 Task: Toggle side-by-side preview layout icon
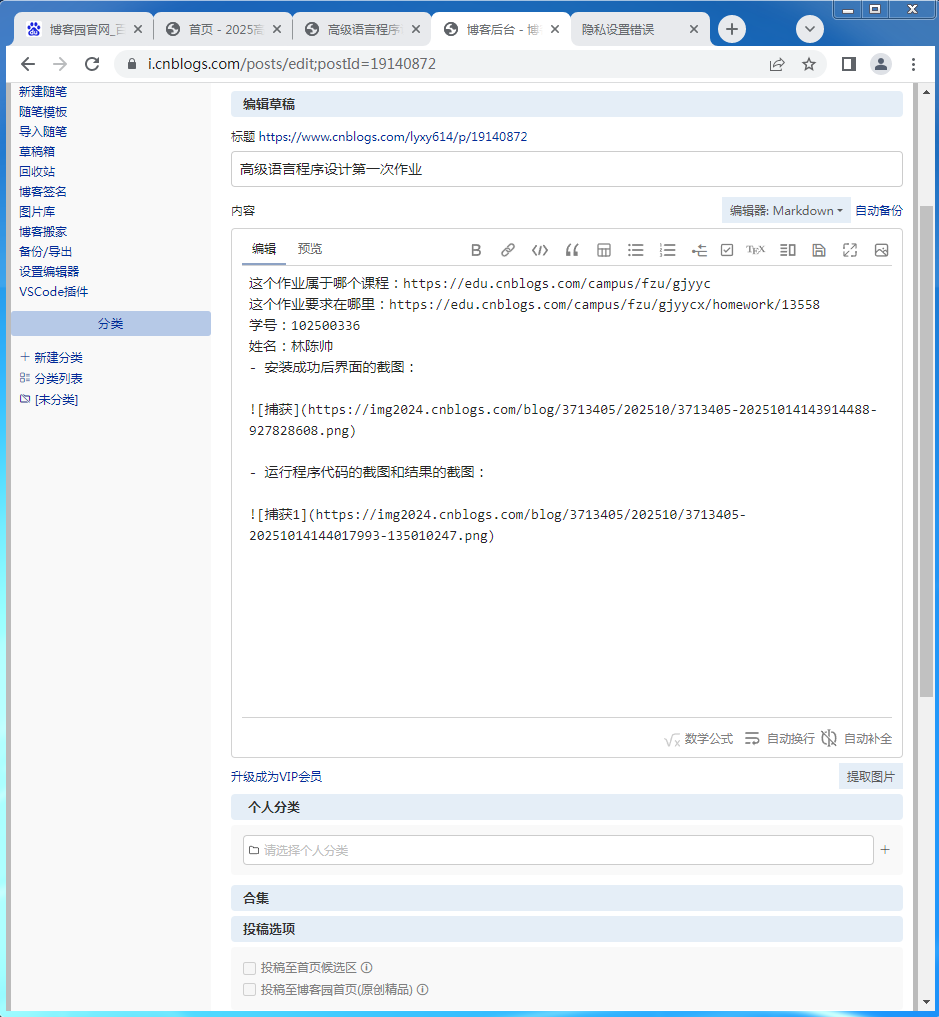click(x=787, y=250)
